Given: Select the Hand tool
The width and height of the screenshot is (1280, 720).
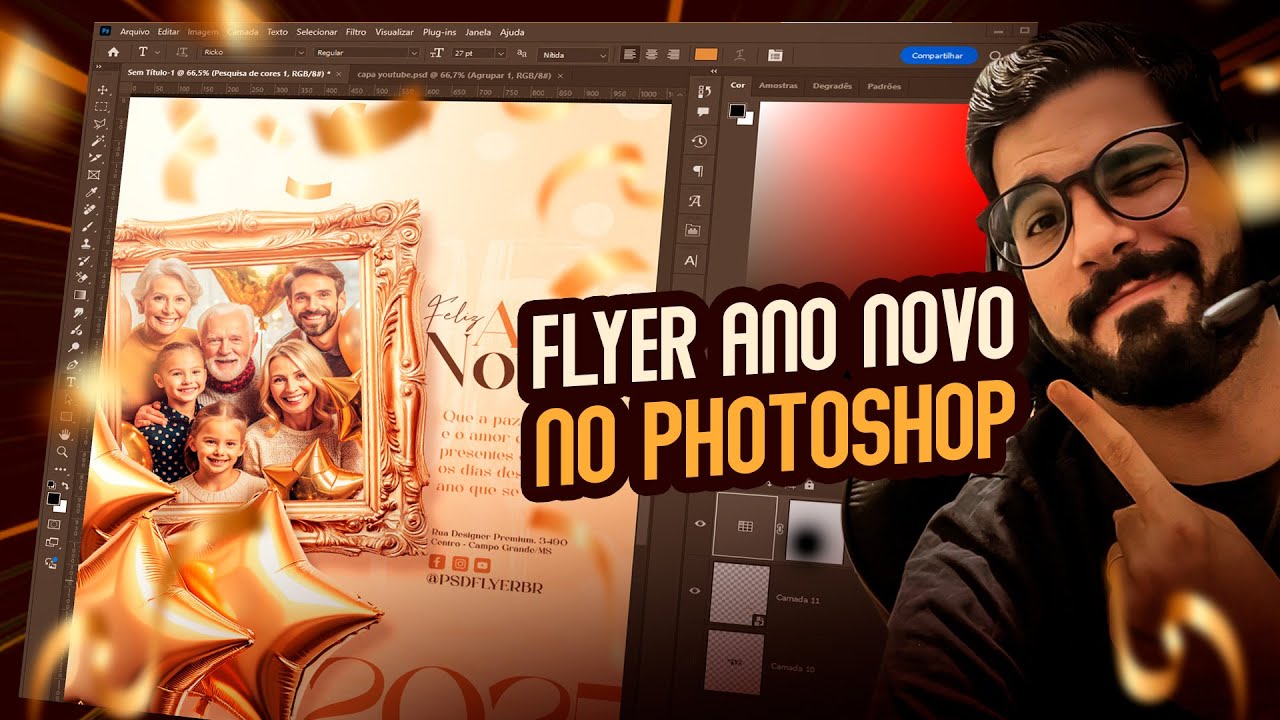Looking at the screenshot, I should click(x=64, y=434).
